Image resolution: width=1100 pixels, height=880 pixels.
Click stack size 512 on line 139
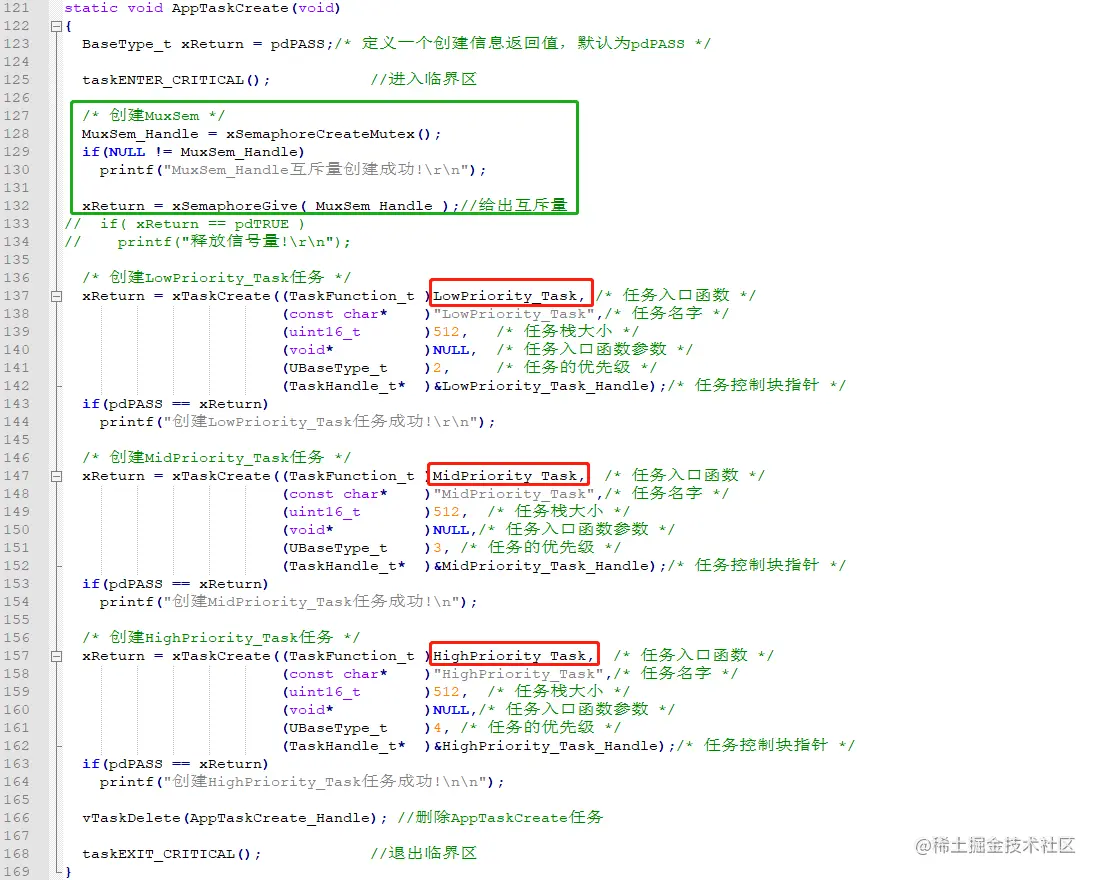(x=446, y=332)
